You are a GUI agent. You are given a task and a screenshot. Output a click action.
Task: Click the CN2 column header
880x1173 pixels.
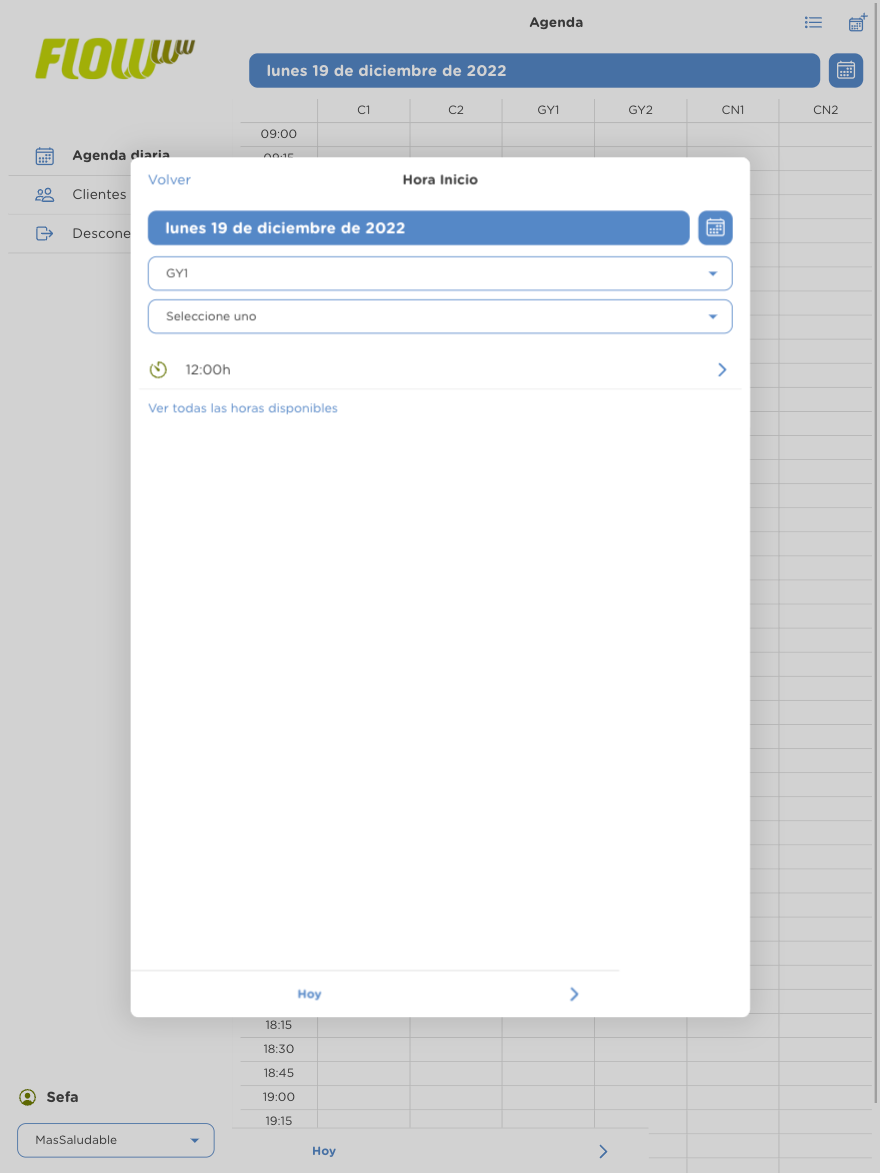pyautogui.click(x=825, y=110)
